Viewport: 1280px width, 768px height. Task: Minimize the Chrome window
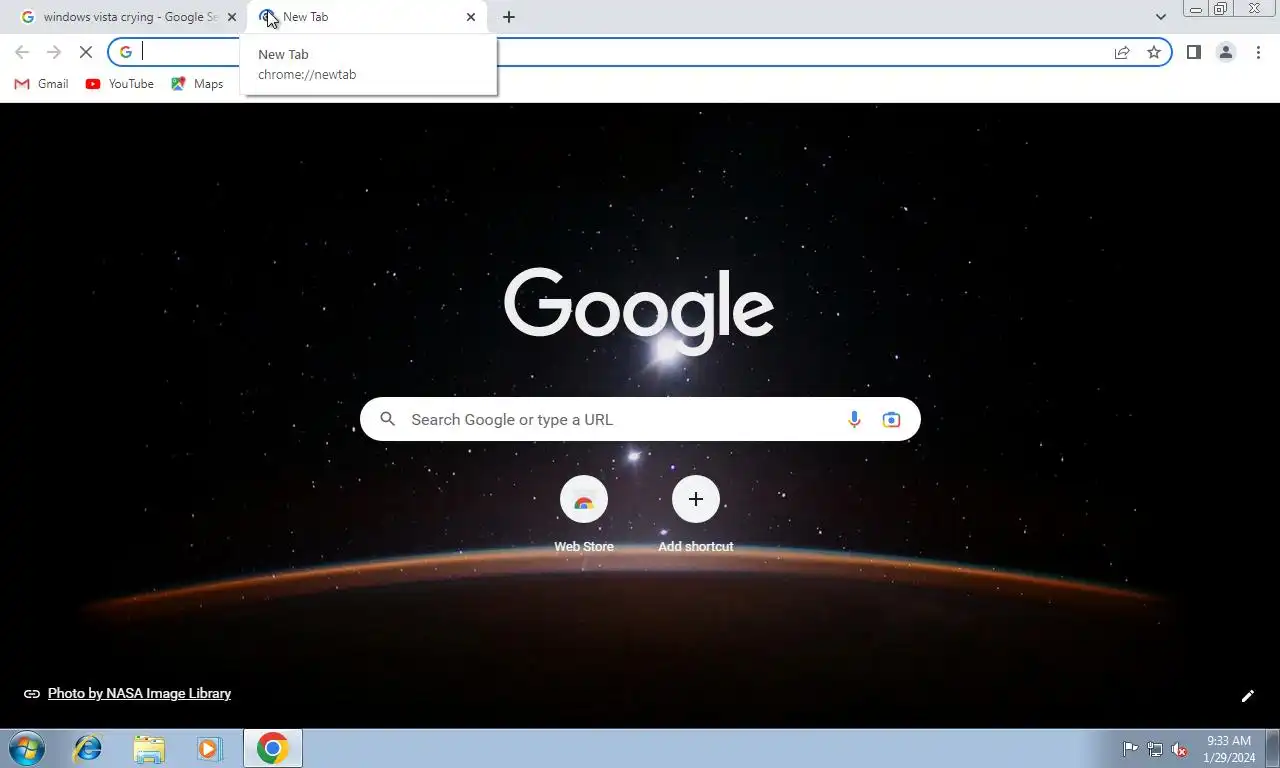point(1196,9)
